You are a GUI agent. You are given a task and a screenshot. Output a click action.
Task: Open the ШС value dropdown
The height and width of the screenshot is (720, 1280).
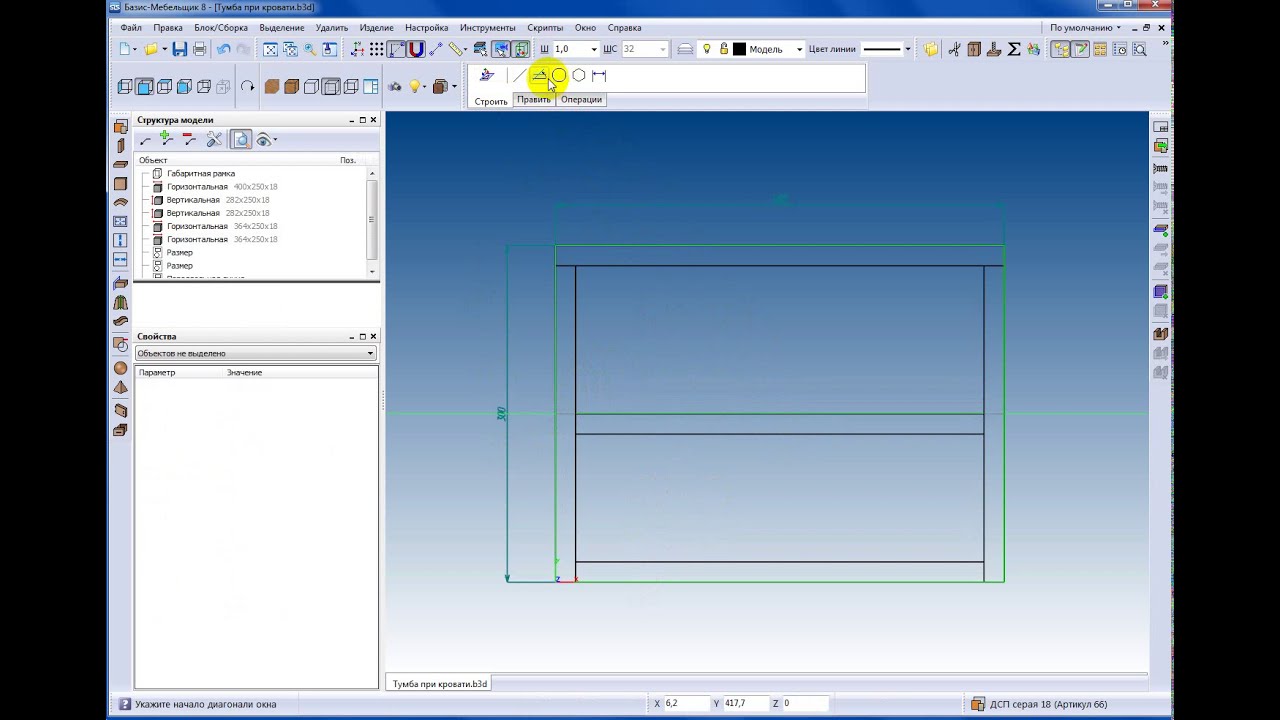(x=662, y=49)
